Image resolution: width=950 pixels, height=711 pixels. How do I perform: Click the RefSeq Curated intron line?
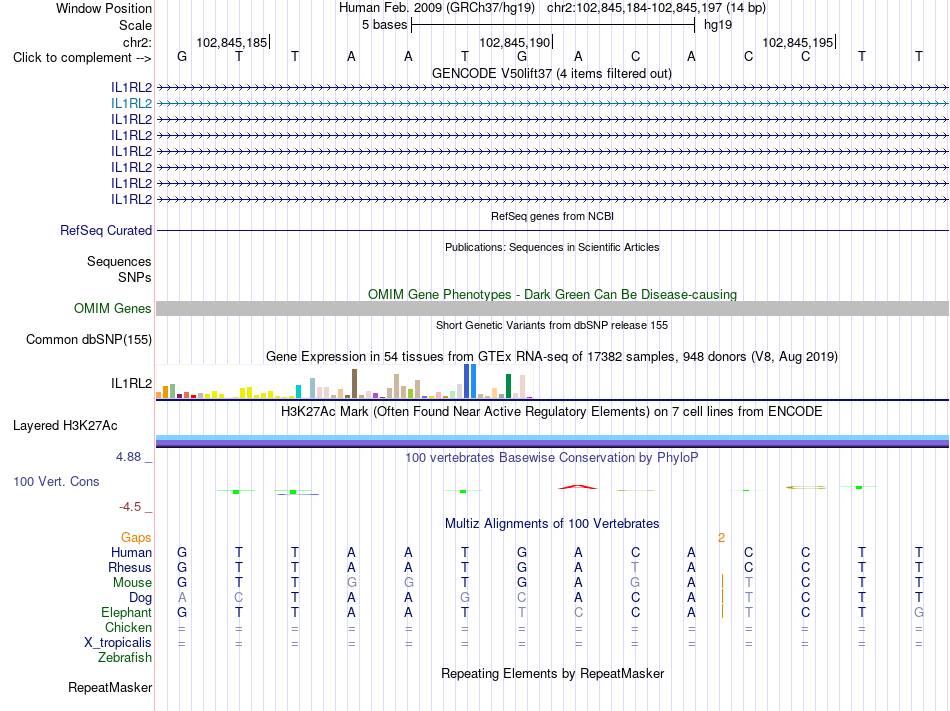552,231
